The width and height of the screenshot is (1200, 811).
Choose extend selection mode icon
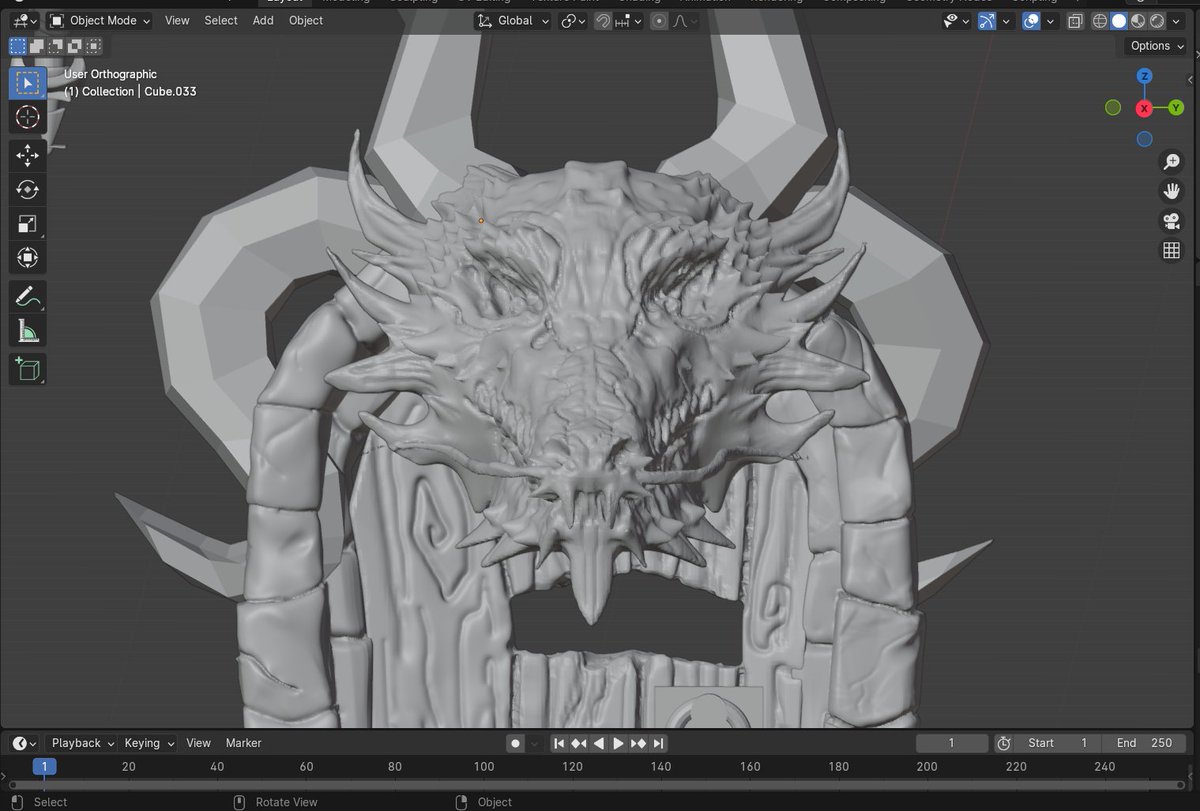[36, 46]
